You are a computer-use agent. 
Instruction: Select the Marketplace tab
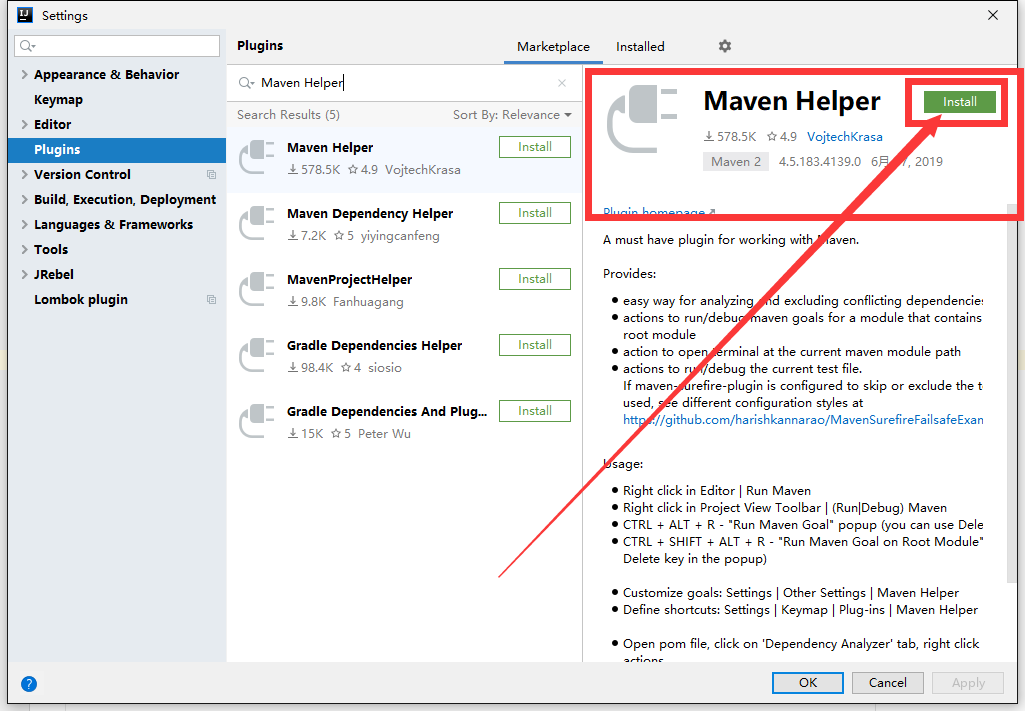(x=553, y=46)
